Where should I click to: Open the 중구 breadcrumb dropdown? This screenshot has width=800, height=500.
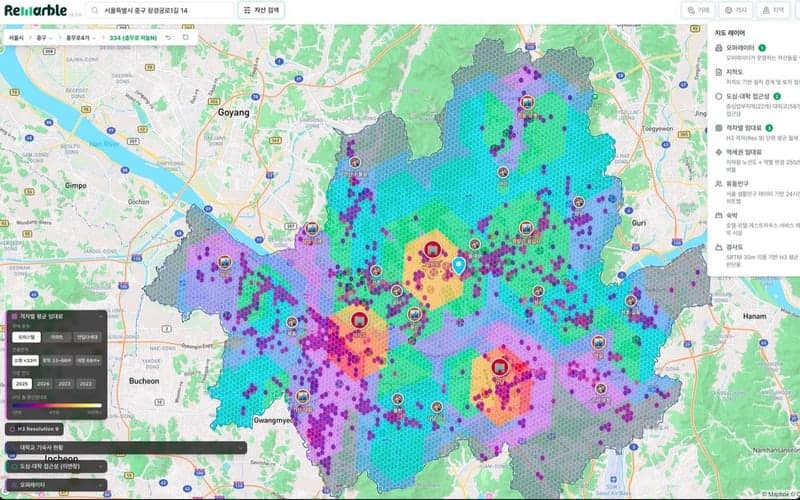click(44, 38)
